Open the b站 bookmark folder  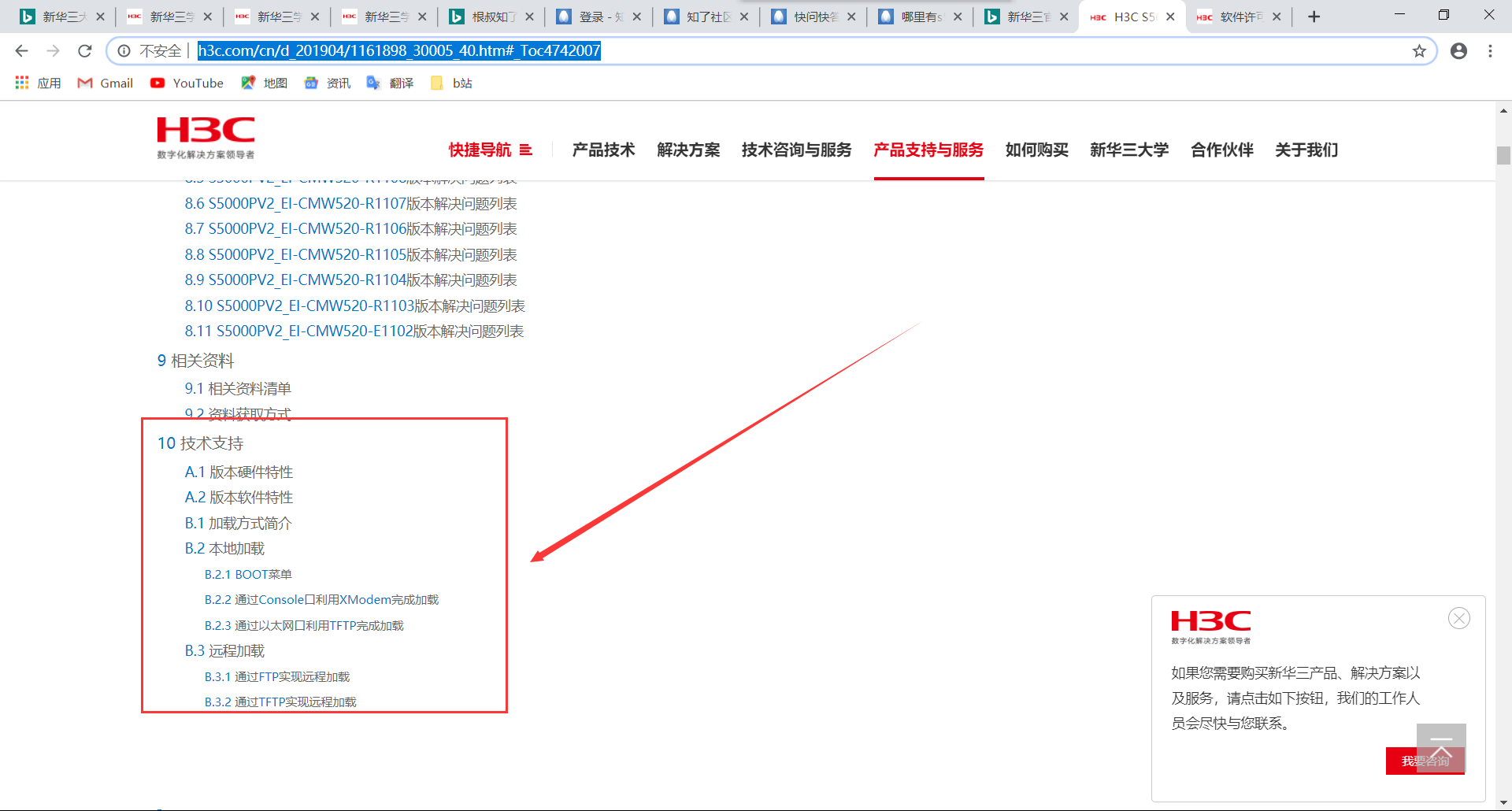click(x=451, y=83)
